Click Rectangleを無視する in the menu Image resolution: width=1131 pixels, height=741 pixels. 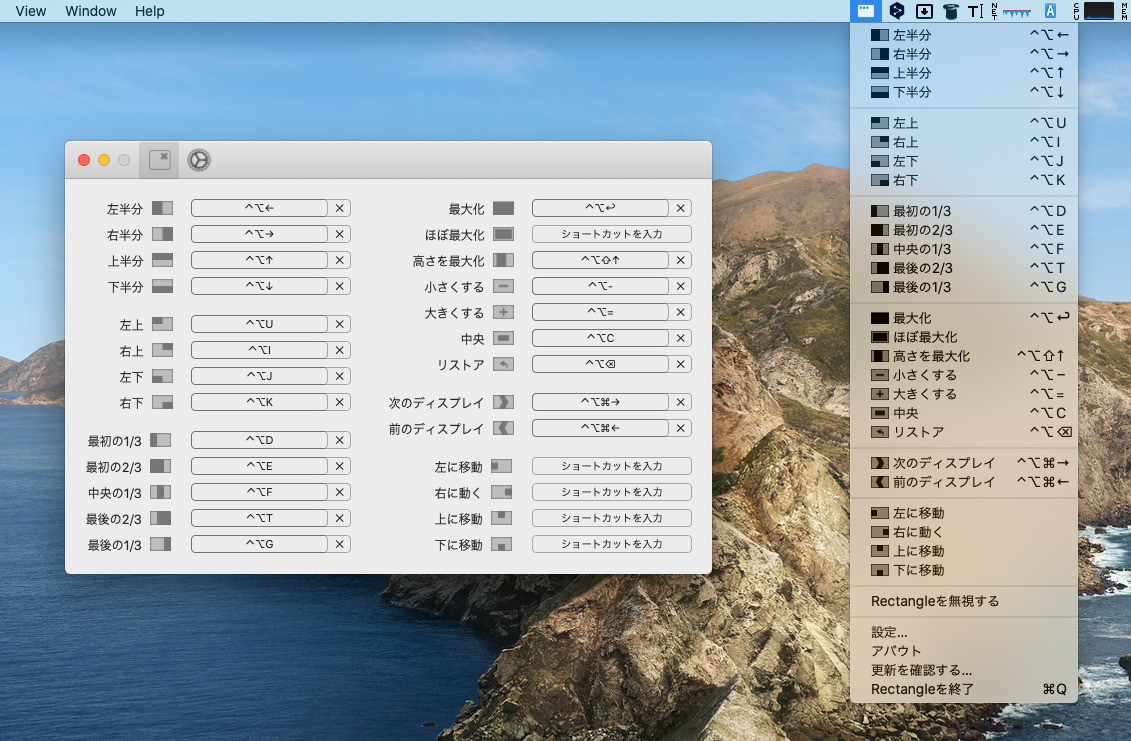pos(934,601)
